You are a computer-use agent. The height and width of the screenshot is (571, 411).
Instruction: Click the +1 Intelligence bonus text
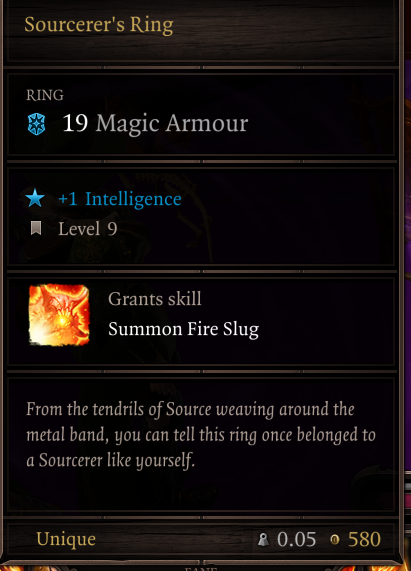pos(120,199)
